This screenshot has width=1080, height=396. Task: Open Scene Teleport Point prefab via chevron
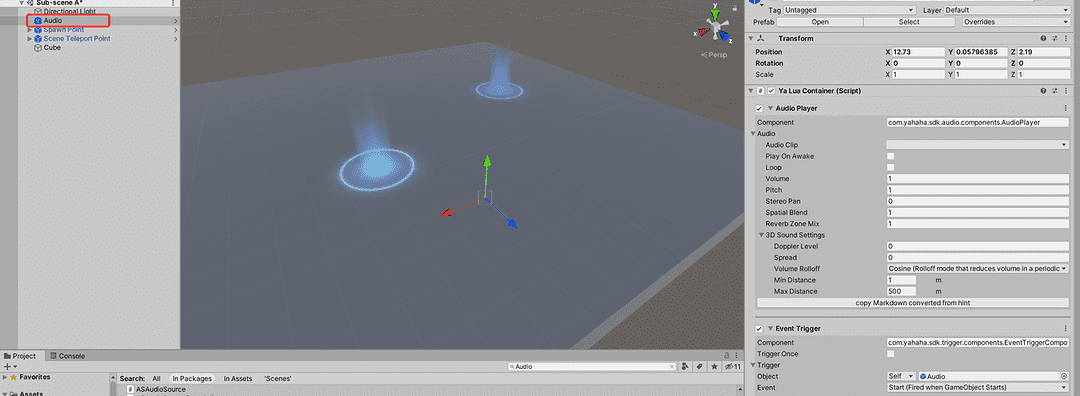176,39
